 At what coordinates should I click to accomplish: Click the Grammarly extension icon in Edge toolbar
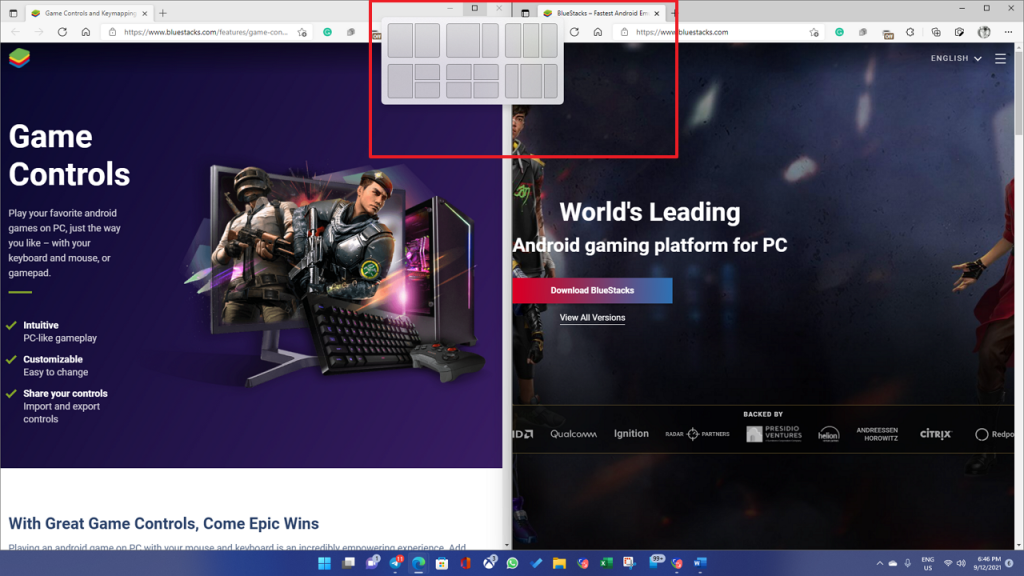(x=839, y=32)
